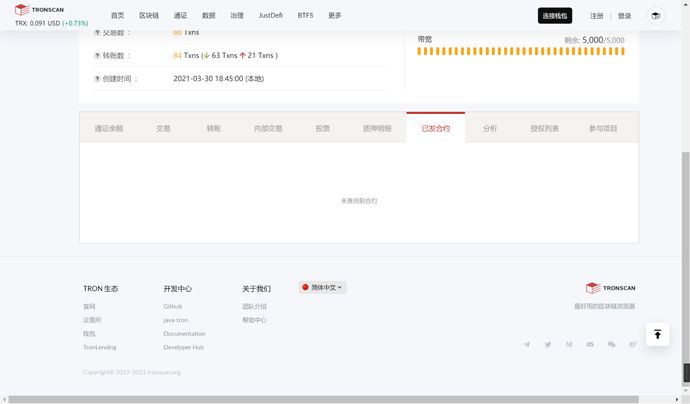690x404 pixels.
Task: Click the Copyright 2017-2021 tronscan.org text
Action: (x=132, y=372)
